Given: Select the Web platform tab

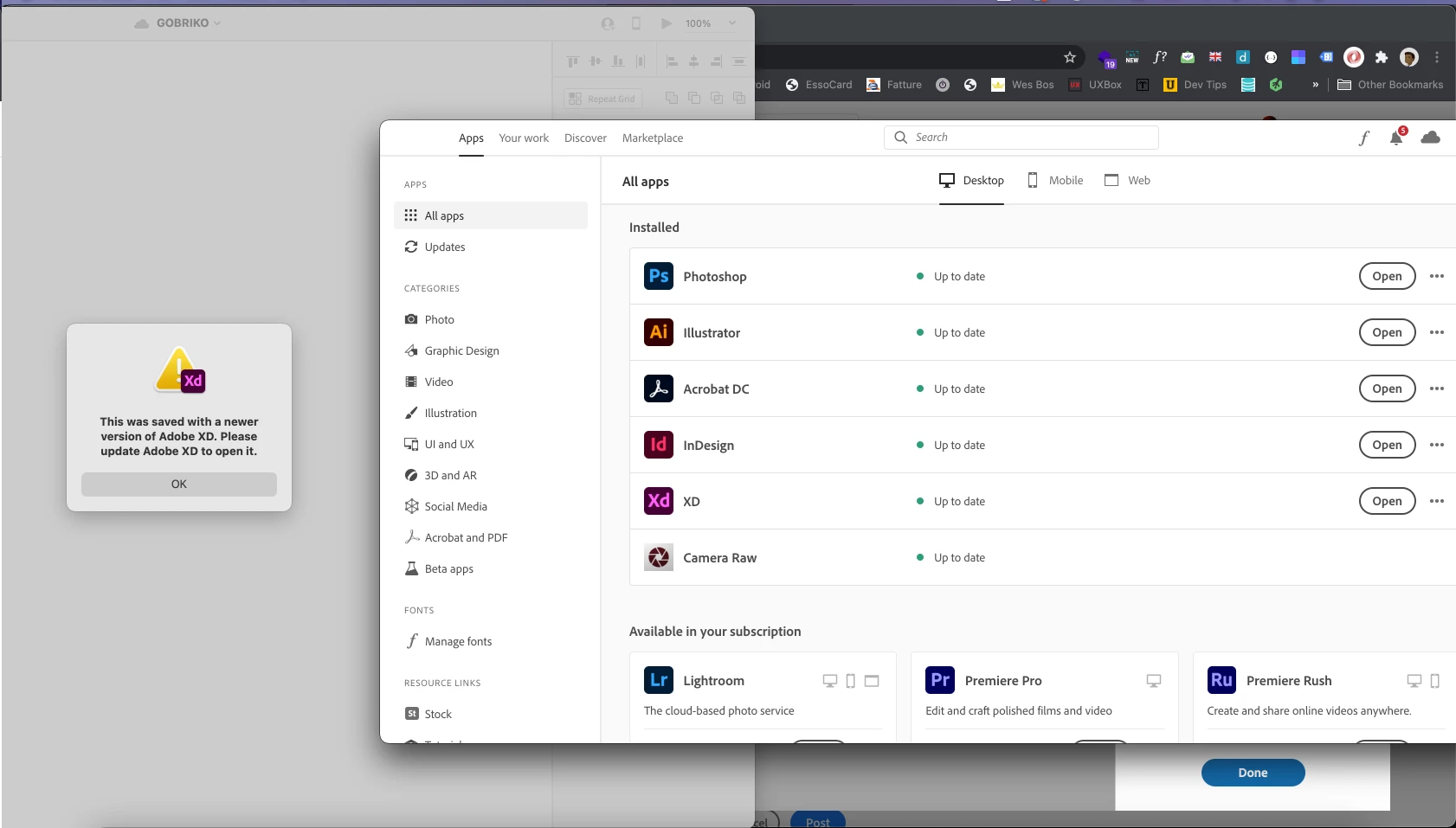Looking at the screenshot, I should coord(1127,180).
